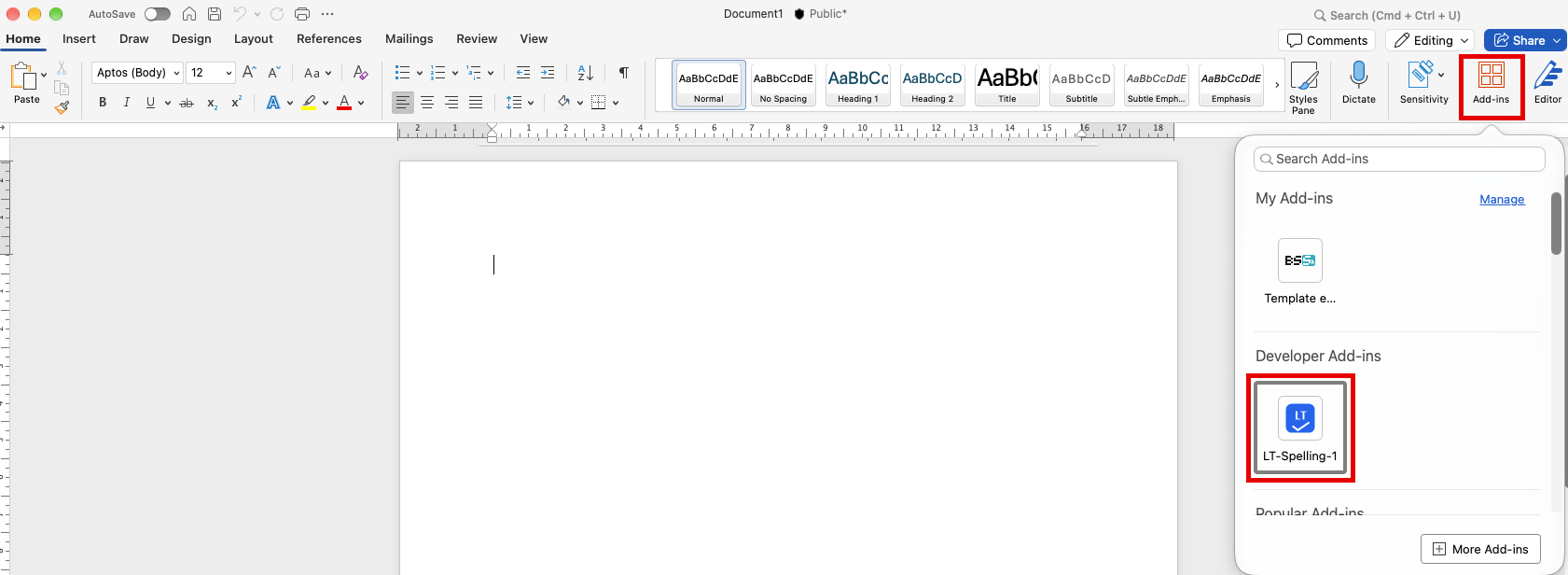Sort text A to Z
This screenshot has height=575, width=1568.
pyautogui.click(x=586, y=72)
